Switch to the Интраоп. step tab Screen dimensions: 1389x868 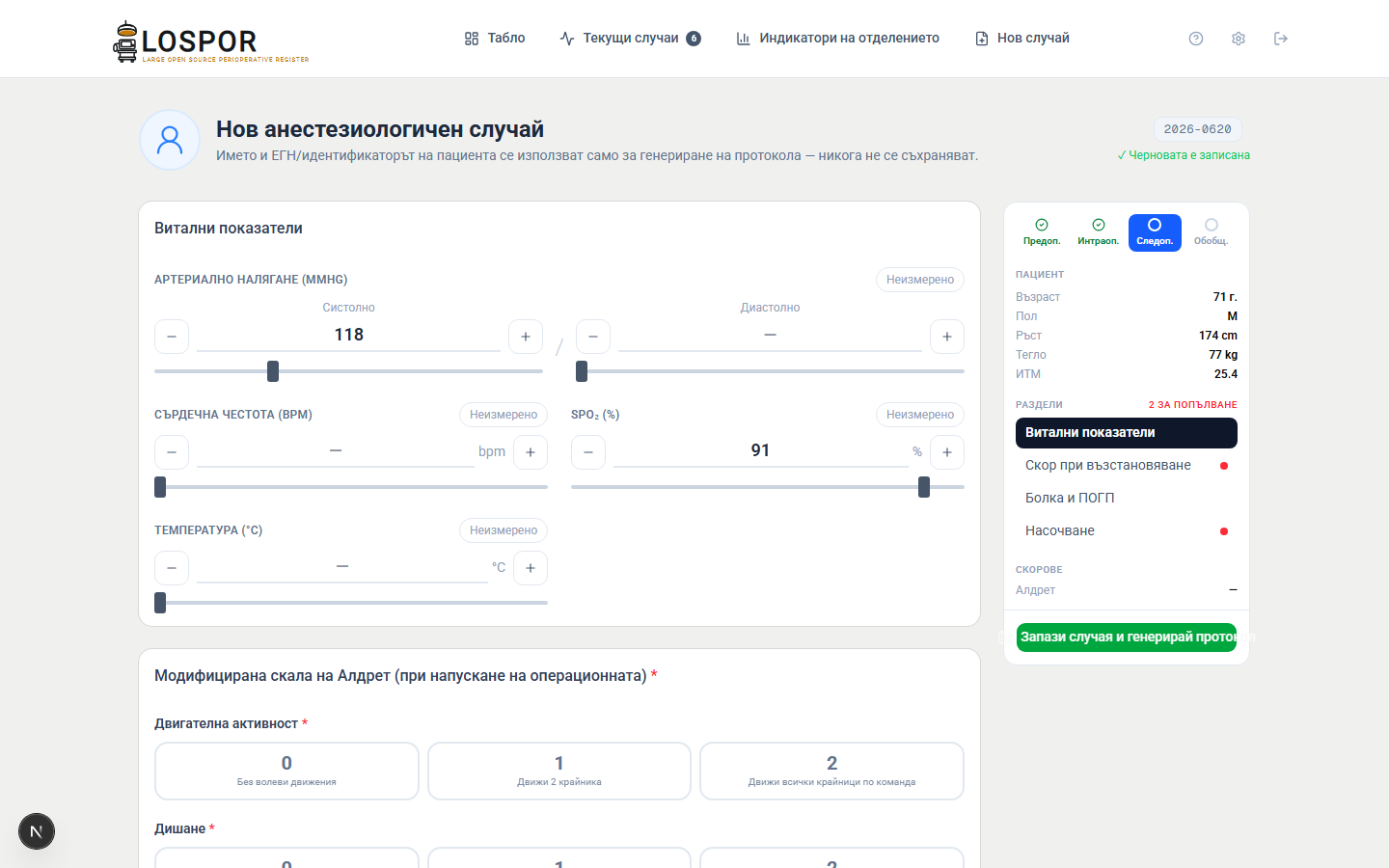coord(1099,232)
